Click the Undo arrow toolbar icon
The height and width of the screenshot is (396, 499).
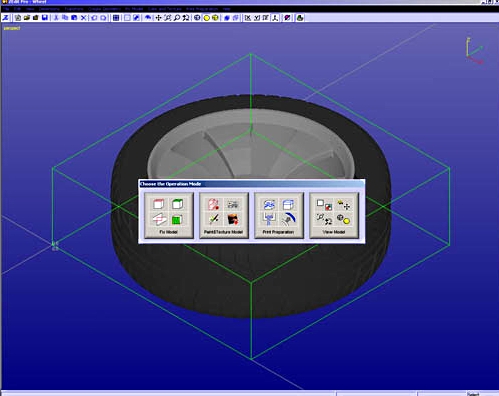point(94,18)
